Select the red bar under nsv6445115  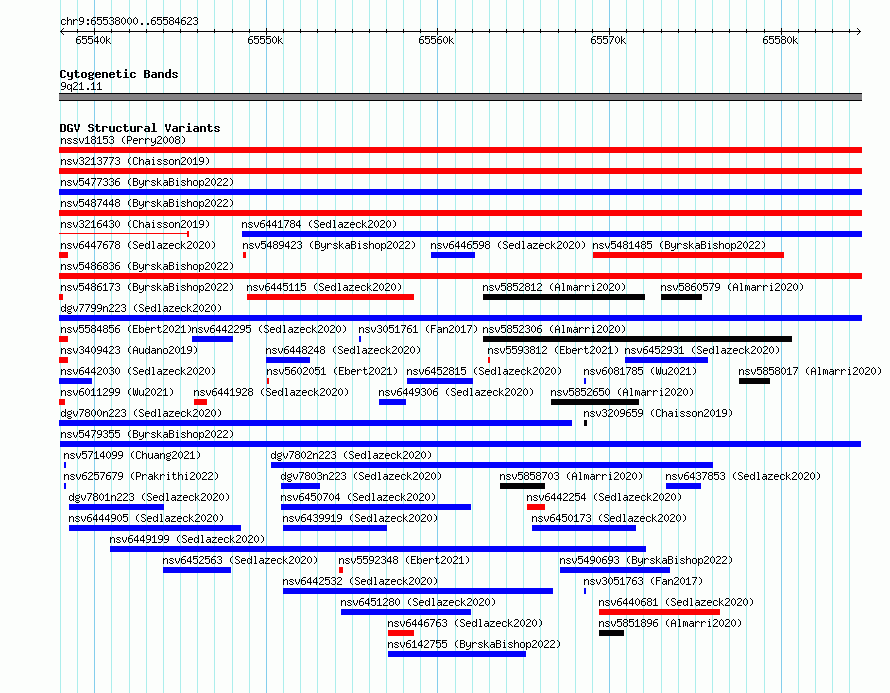(330, 297)
